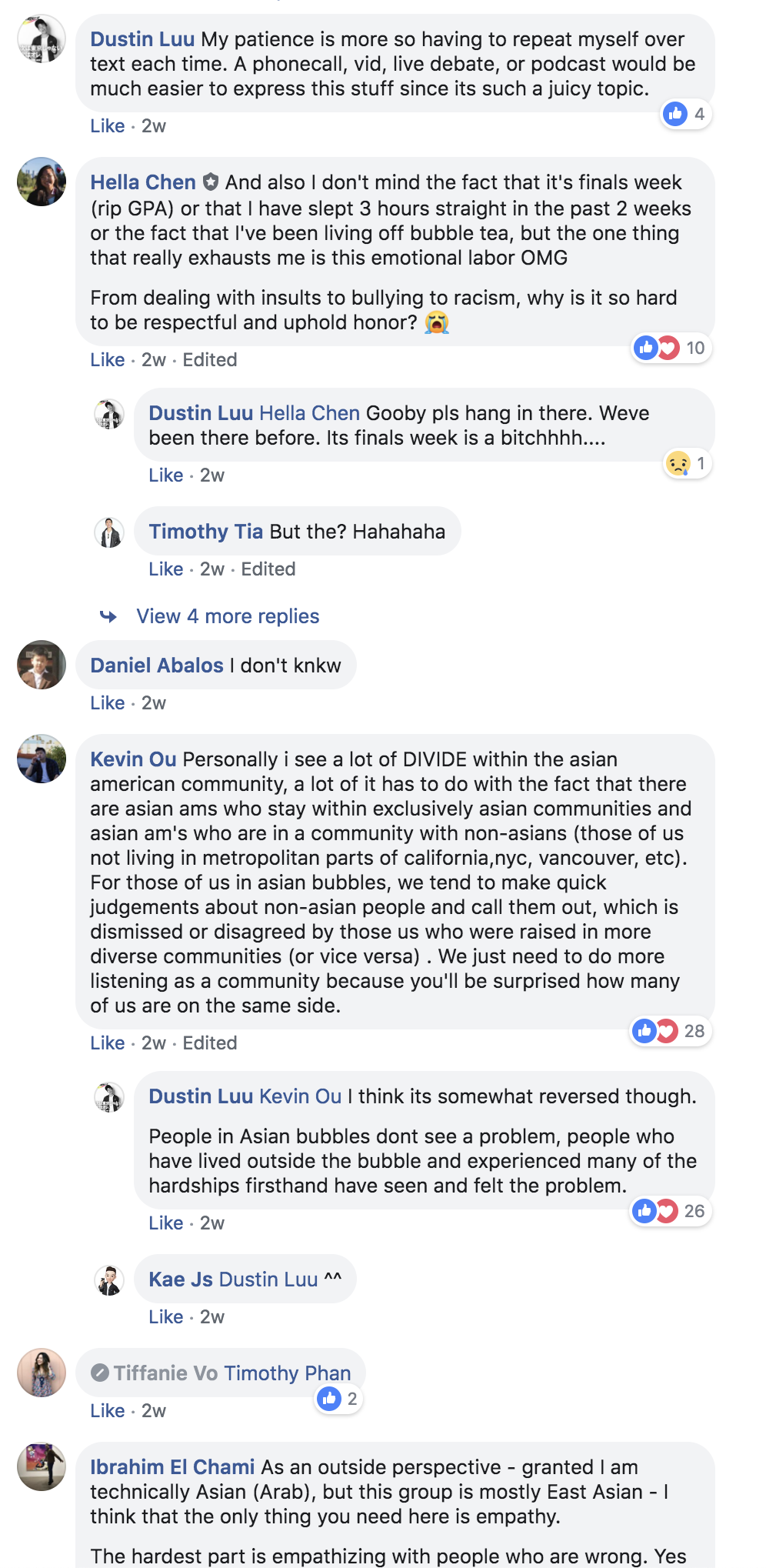766x1568 pixels.
Task: Click the verified badge next to Tiffanie Vo
Action: coord(100,1373)
